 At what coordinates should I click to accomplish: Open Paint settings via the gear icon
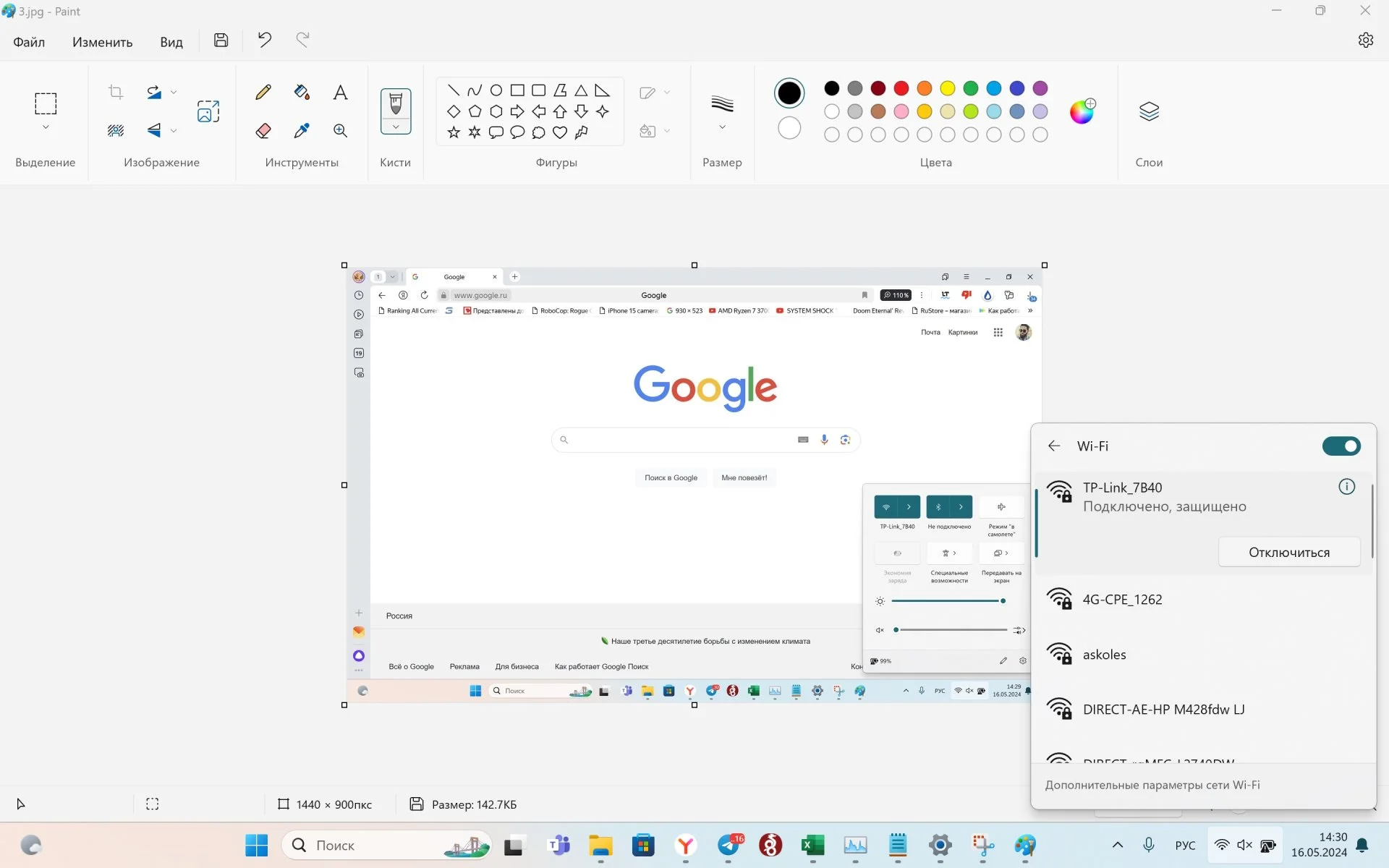(1365, 41)
